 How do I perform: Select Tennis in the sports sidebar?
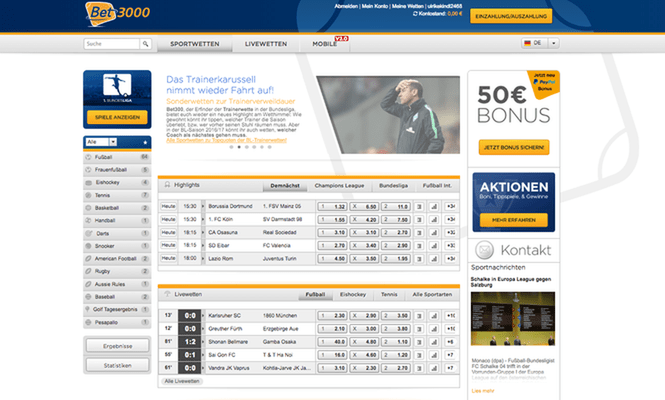click(117, 196)
